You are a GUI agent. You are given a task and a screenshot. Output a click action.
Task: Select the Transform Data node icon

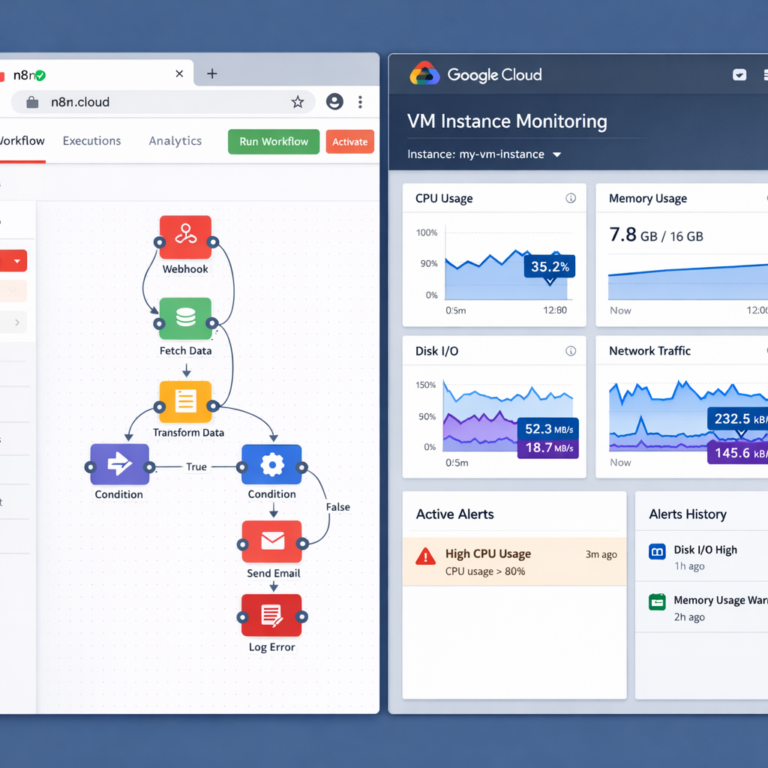coord(186,402)
